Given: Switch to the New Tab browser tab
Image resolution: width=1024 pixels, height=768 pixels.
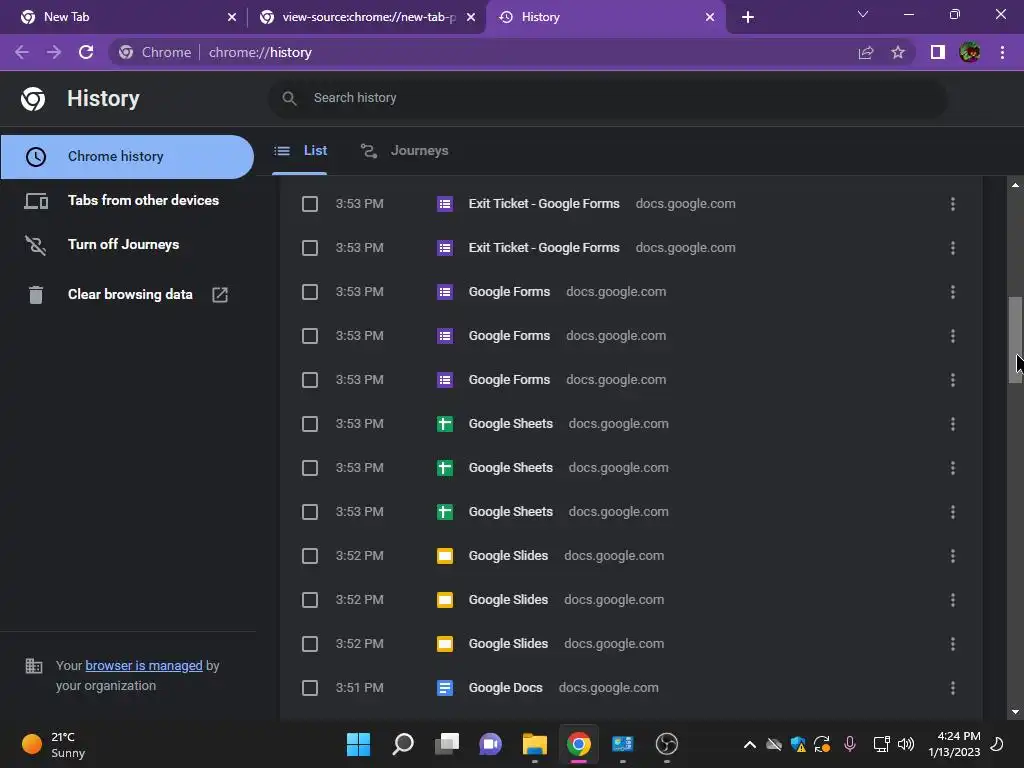Looking at the screenshot, I should point(122,17).
